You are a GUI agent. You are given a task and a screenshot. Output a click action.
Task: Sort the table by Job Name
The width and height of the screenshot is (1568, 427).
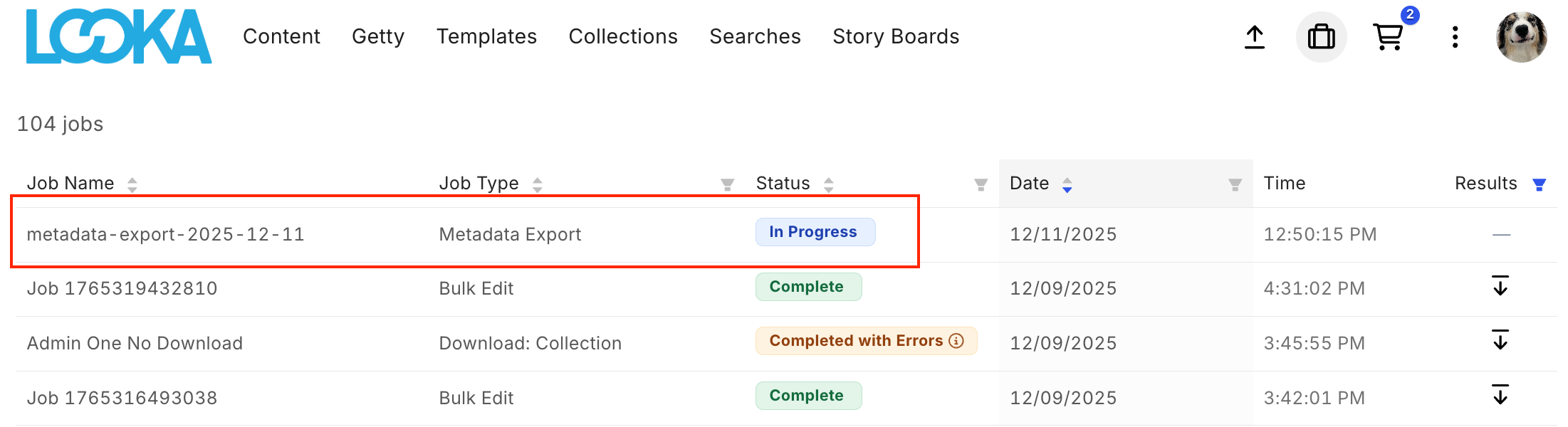click(132, 185)
